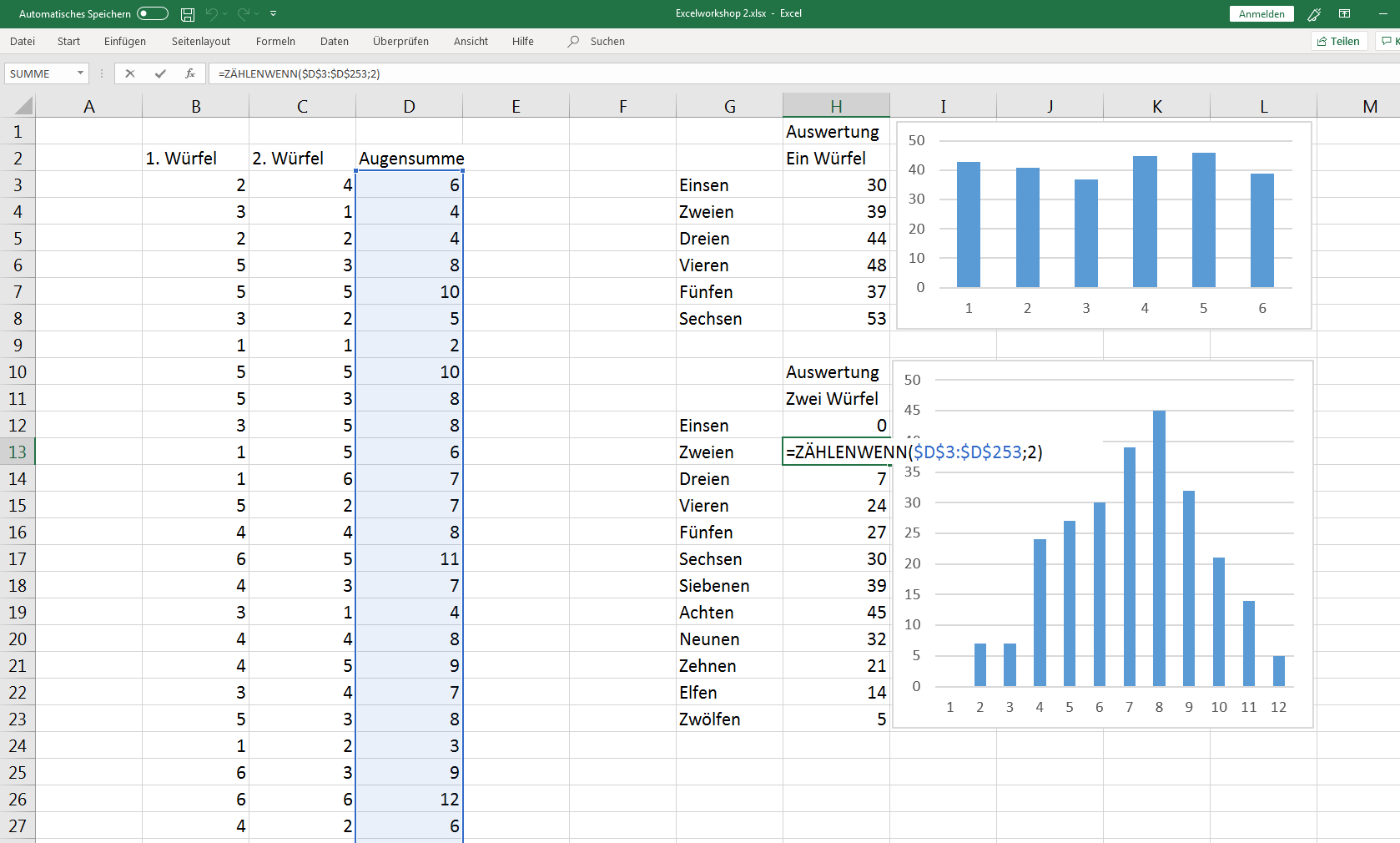Click cell D17 with value 11
The width and height of the screenshot is (1400, 843).
pyautogui.click(x=409, y=558)
